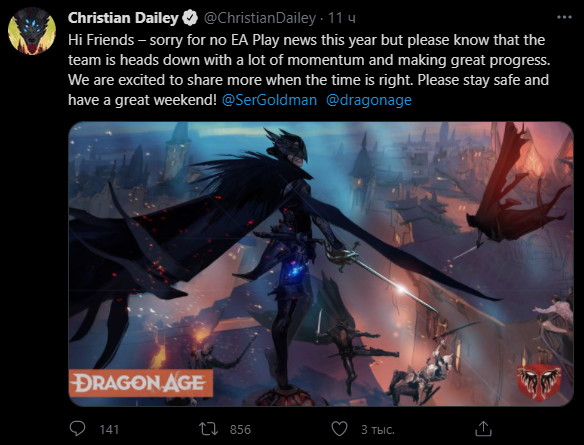Like the tweet with heart icon
Viewport: 584px width, 445px height.
(x=339, y=429)
